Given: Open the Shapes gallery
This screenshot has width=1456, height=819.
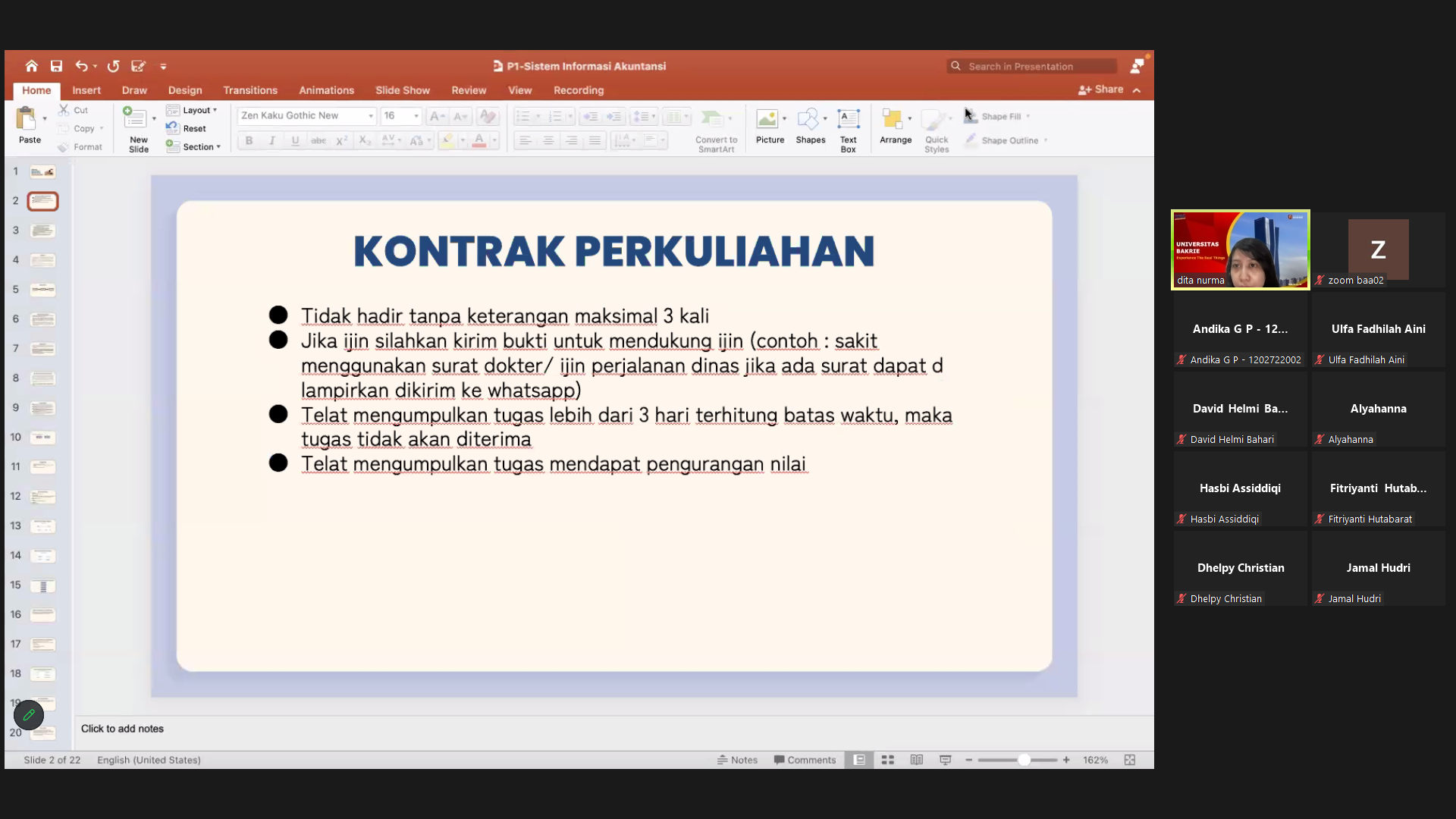Looking at the screenshot, I should pos(810,127).
